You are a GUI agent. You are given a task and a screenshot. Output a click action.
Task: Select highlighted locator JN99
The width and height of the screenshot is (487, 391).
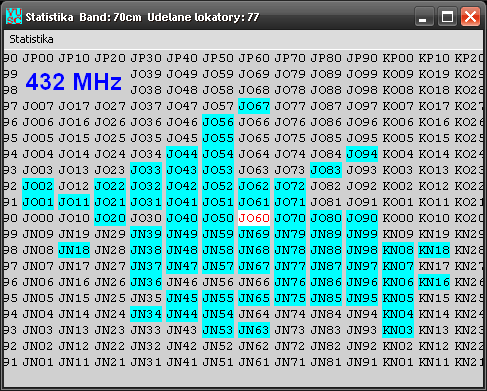click(x=362, y=234)
